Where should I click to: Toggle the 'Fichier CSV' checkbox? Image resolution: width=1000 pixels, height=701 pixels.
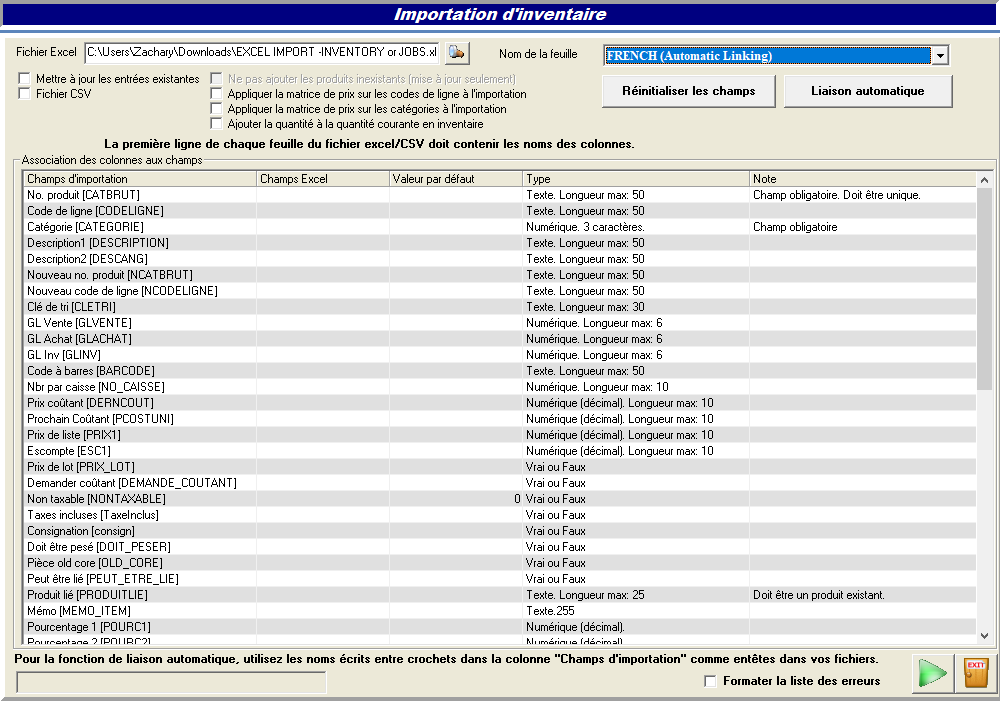point(24,94)
